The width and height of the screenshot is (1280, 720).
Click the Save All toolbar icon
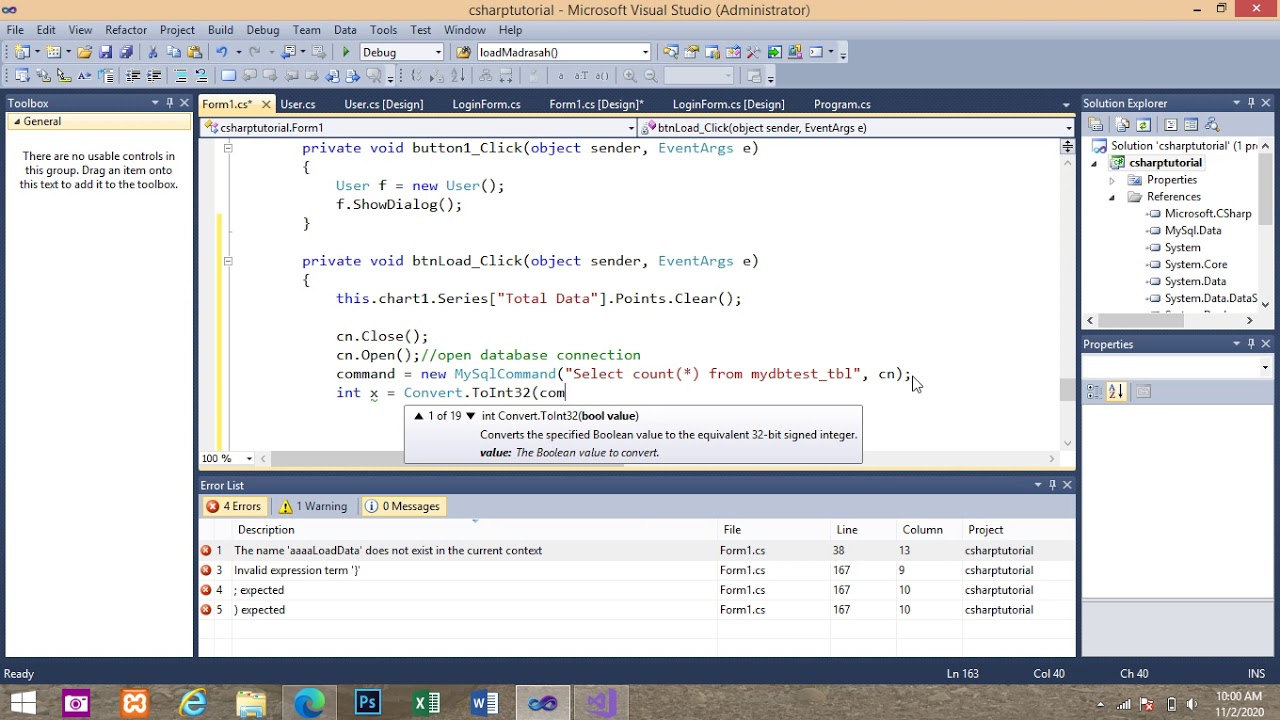[126, 52]
